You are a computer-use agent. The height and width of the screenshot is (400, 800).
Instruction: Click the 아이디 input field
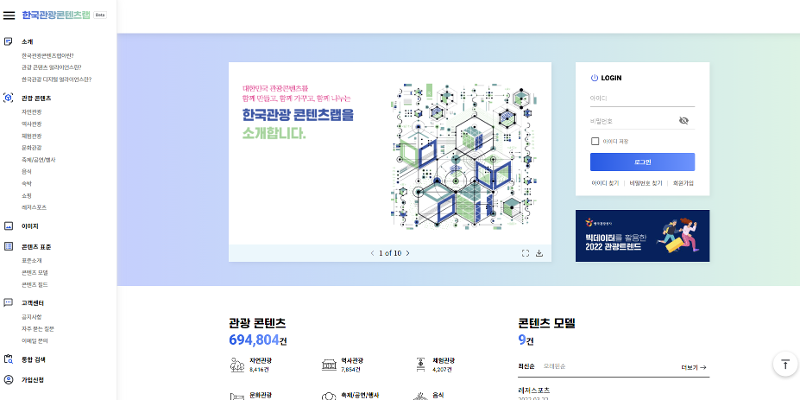tap(642, 98)
